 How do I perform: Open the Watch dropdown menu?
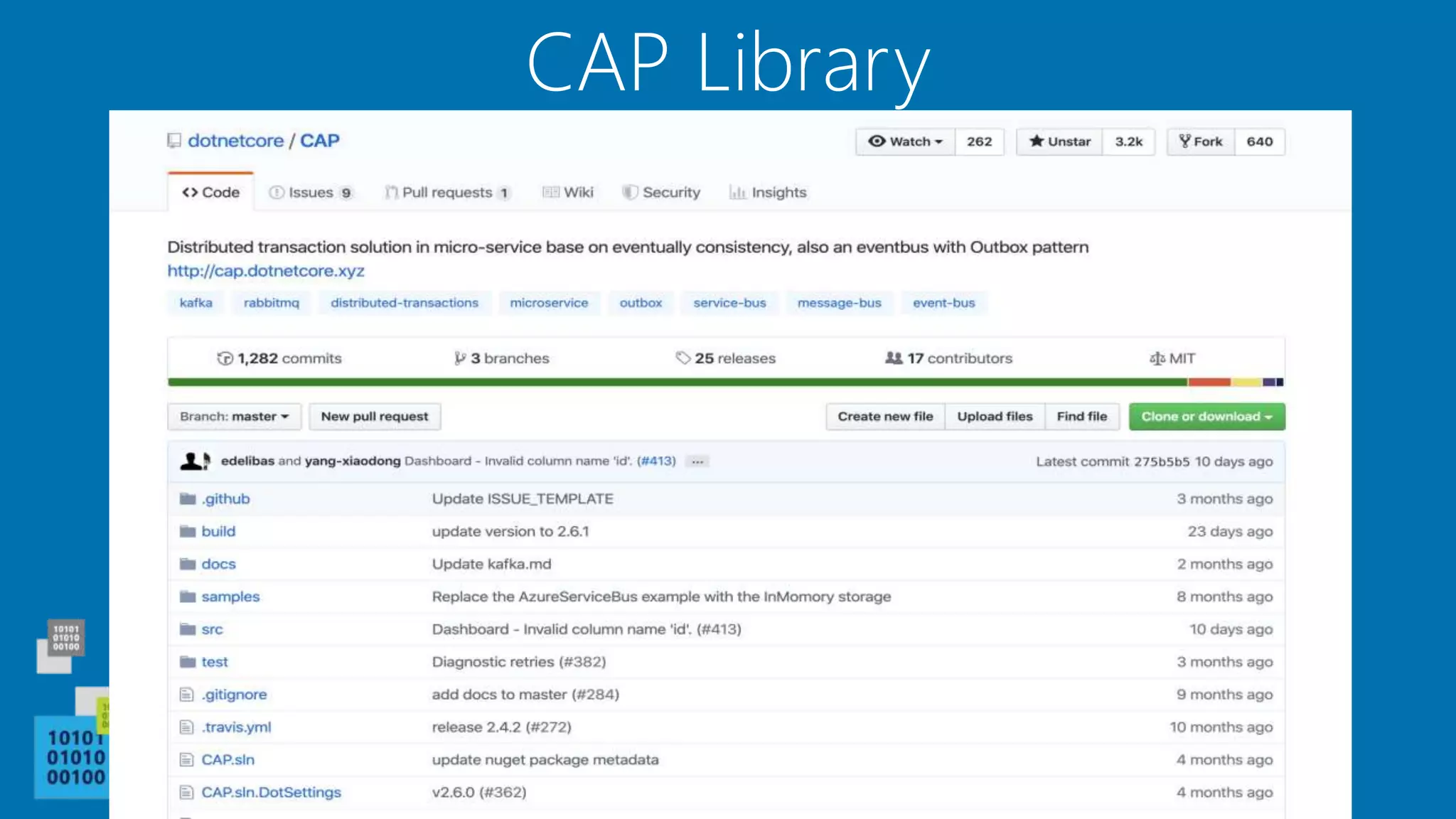click(905, 141)
